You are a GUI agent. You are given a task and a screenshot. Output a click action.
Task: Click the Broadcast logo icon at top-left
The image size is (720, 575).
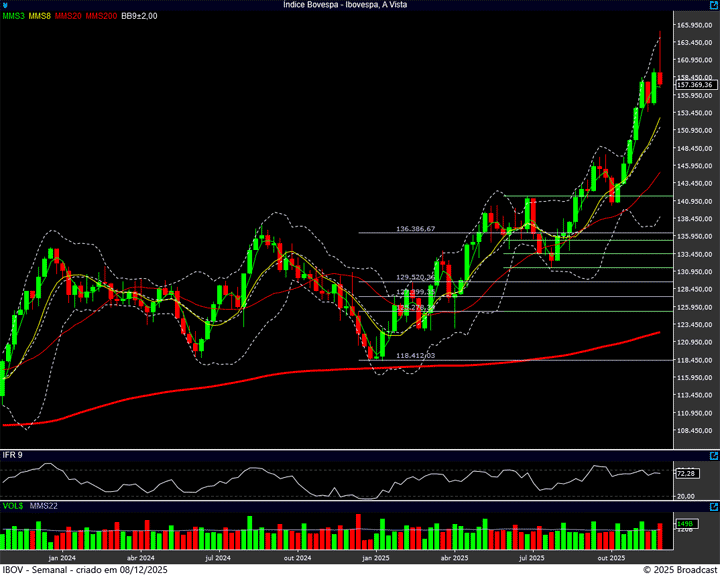point(7,5)
